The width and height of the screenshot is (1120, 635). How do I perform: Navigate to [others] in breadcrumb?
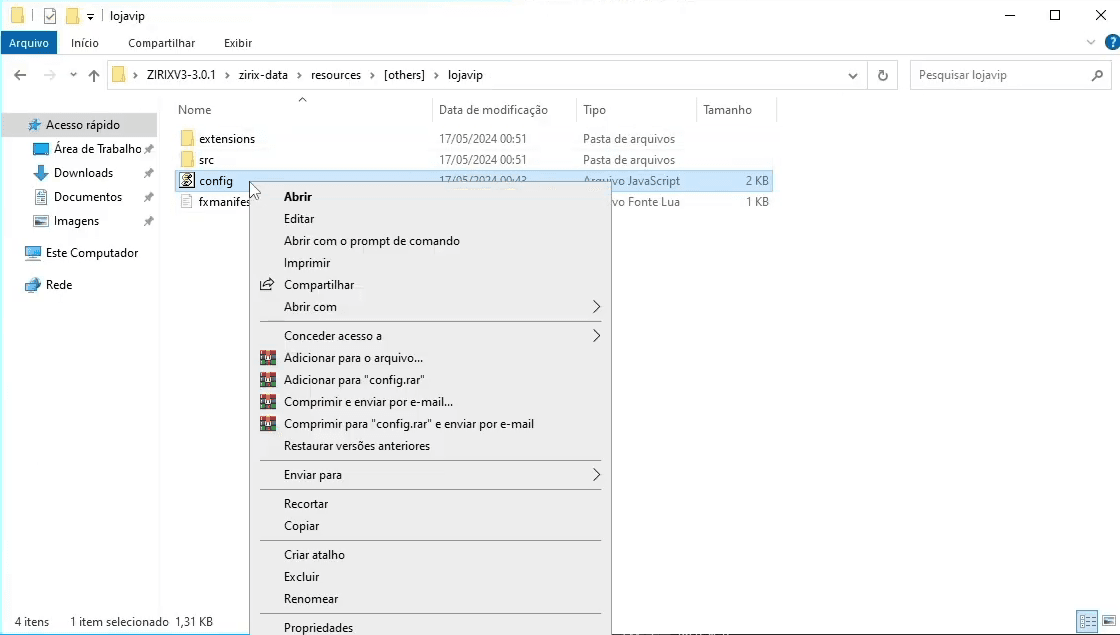(404, 75)
